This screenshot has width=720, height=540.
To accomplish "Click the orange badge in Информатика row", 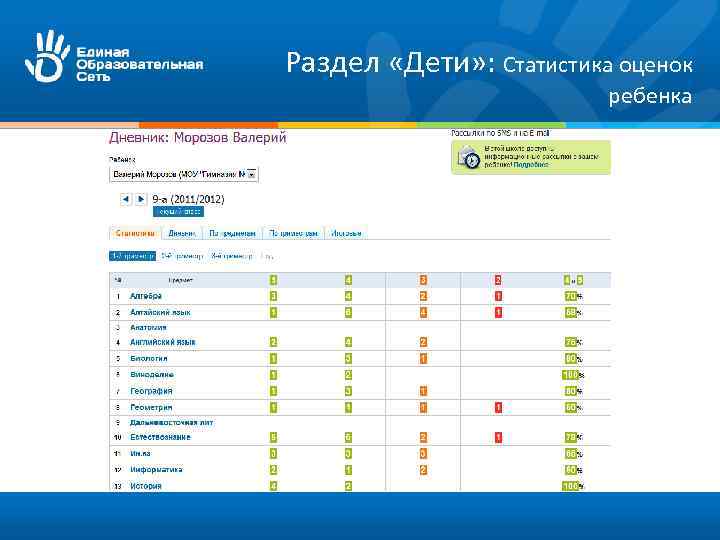I will coord(423,470).
